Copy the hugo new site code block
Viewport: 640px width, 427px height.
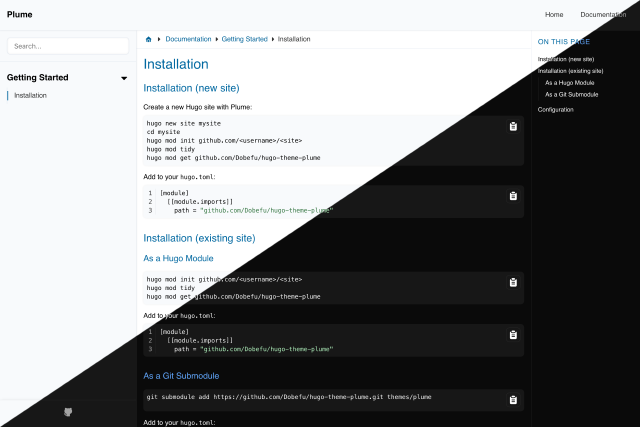tap(513, 126)
